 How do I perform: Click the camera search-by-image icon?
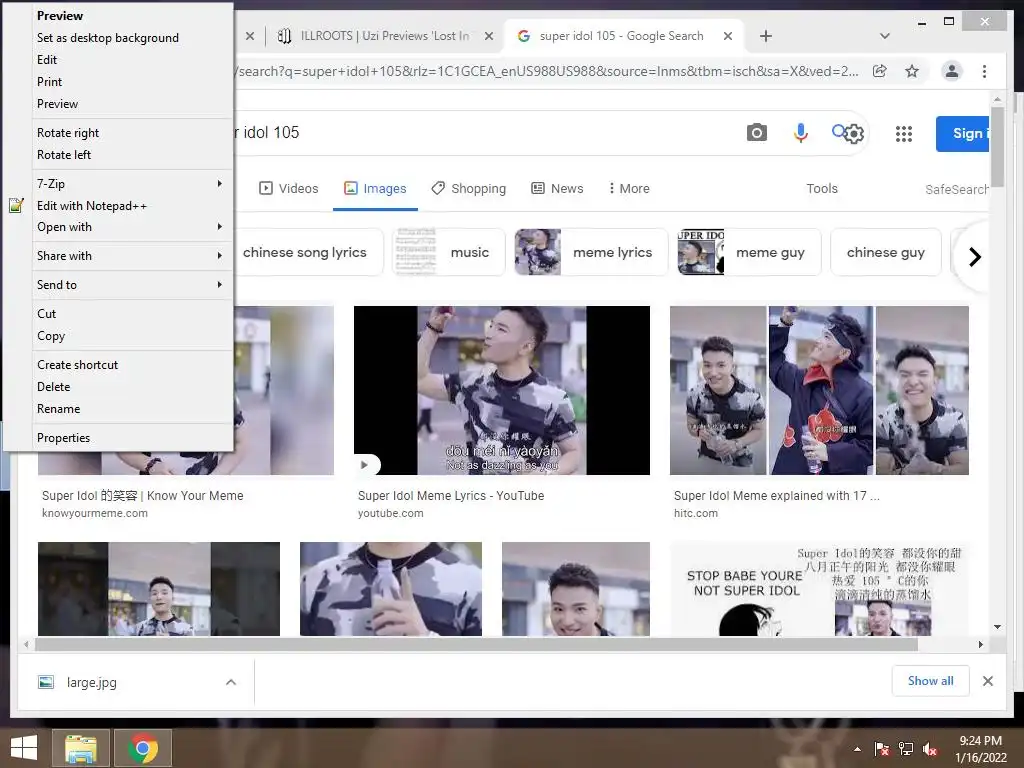point(756,133)
